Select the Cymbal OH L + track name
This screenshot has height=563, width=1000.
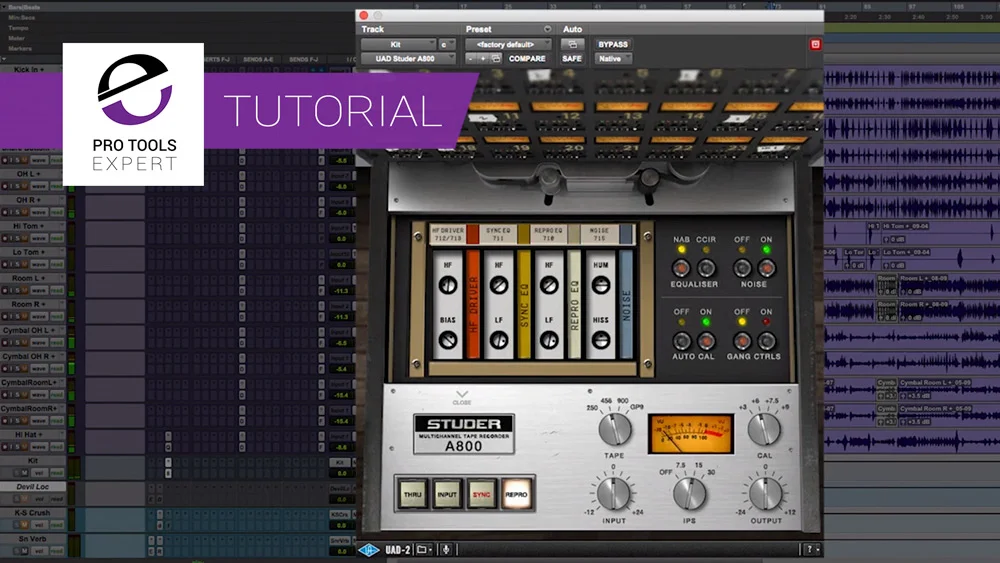[29, 330]
